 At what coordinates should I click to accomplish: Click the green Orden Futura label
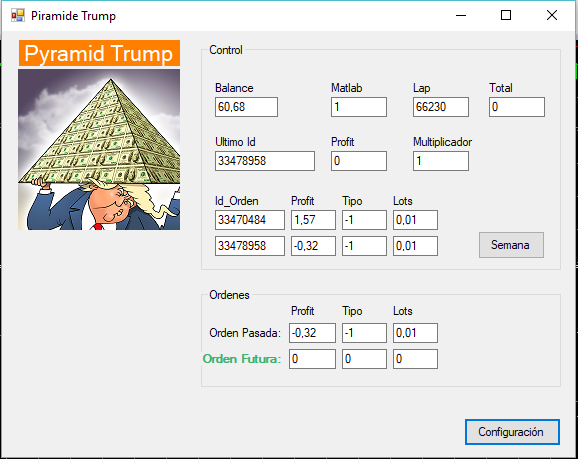(x=242, y=359)
